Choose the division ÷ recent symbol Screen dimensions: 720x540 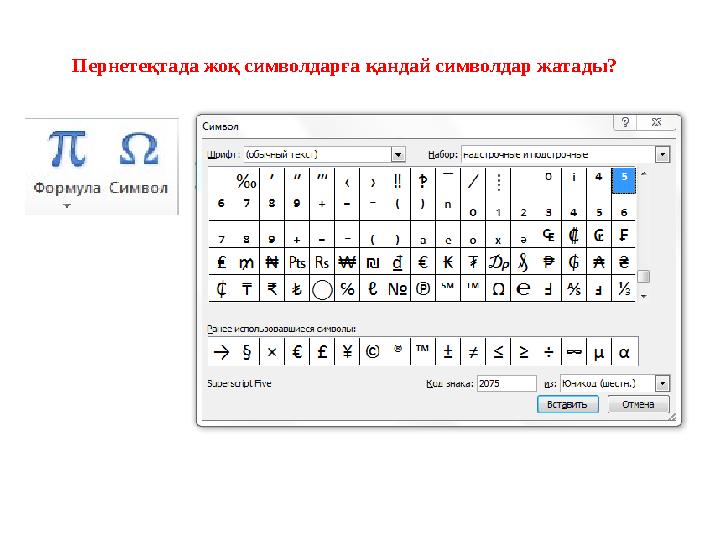[x=548, y=352]
